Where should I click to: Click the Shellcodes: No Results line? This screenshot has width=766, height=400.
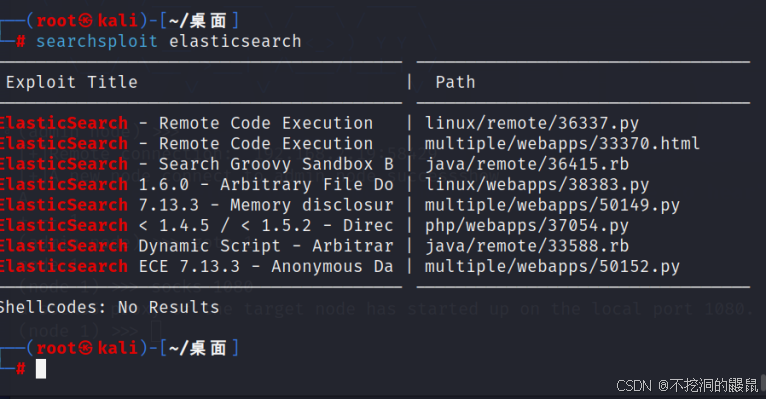(108, 307)
